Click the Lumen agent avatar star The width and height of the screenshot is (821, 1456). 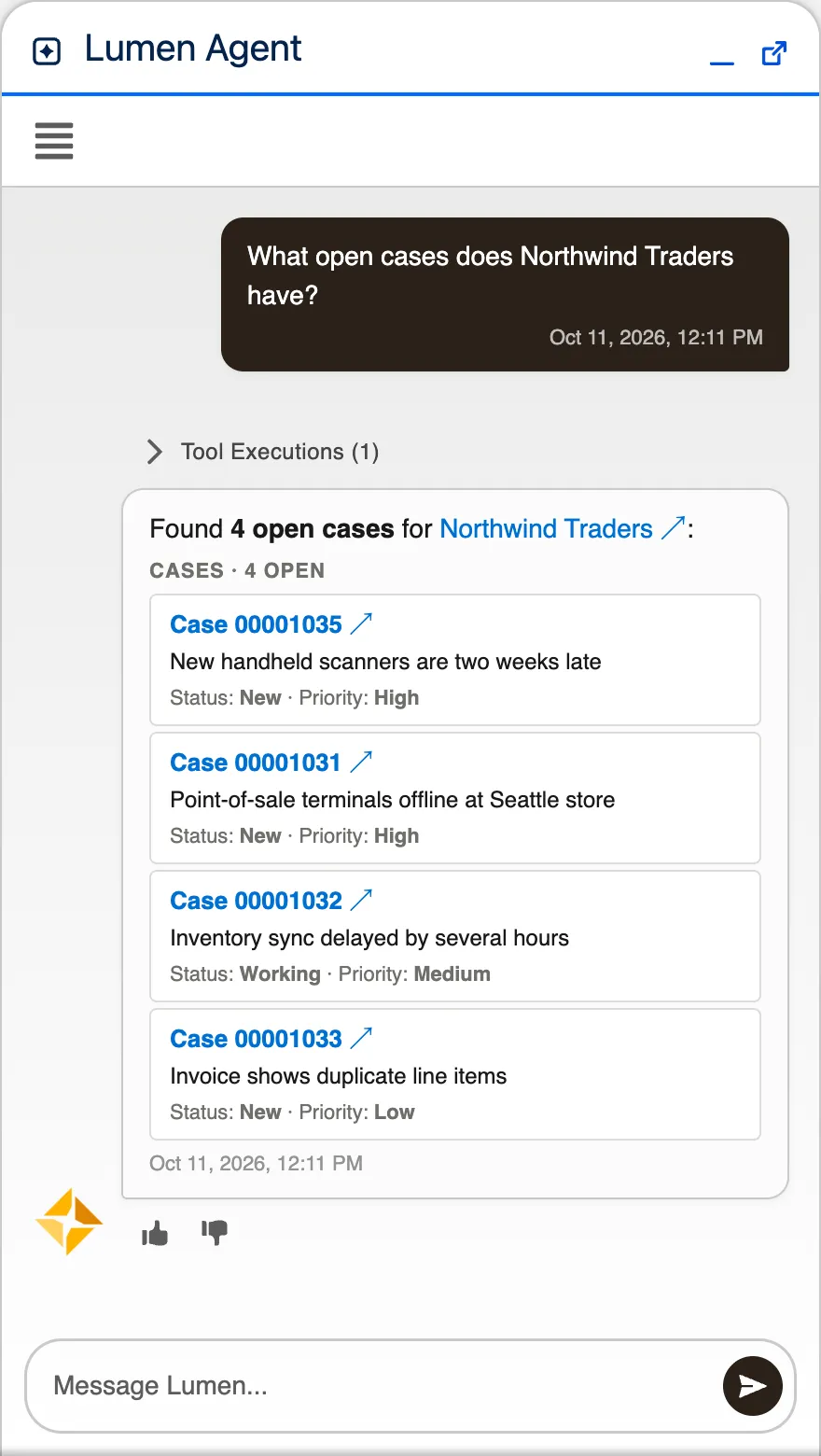(69, 1222)
